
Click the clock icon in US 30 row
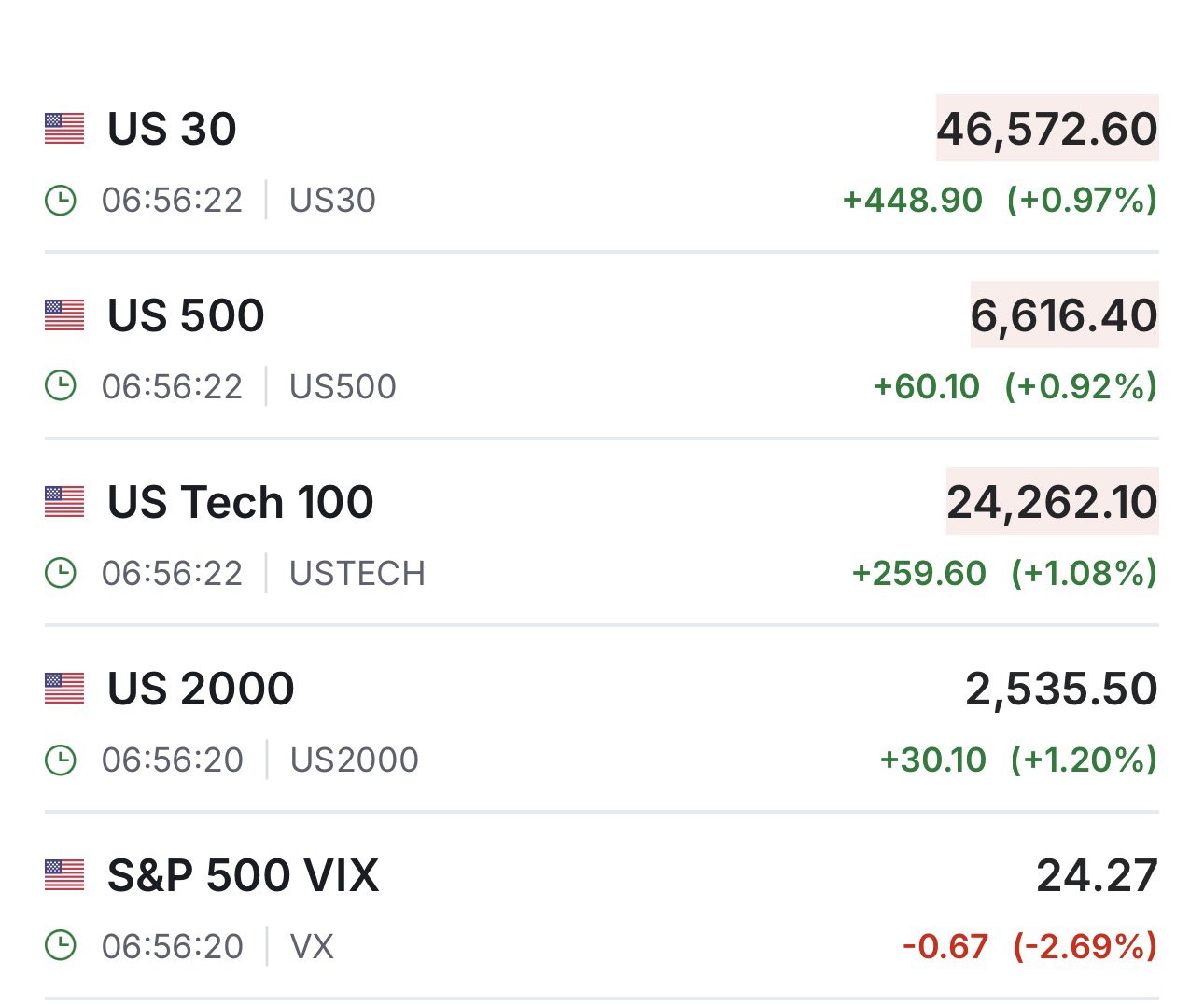61,201
